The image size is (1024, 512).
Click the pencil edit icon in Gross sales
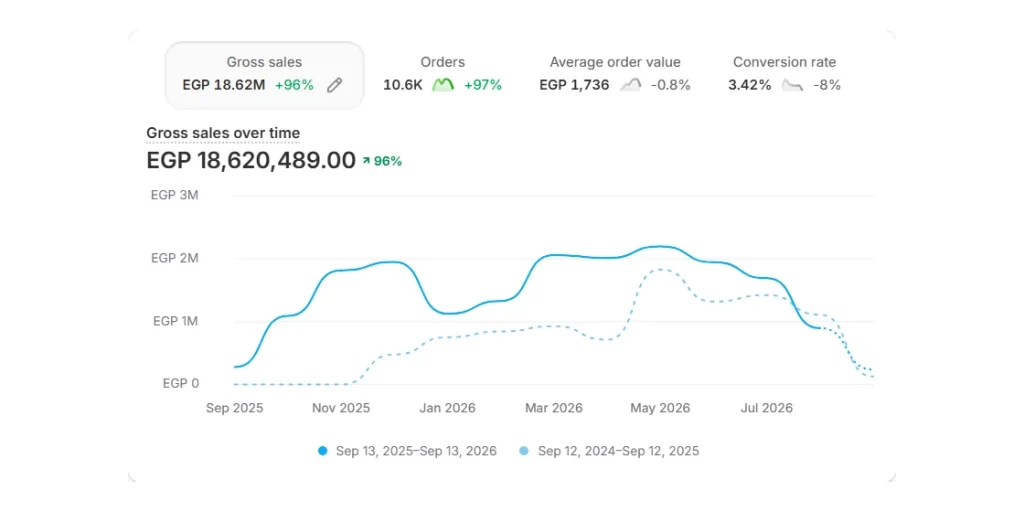pyautogui.click(x=334, y=85)
